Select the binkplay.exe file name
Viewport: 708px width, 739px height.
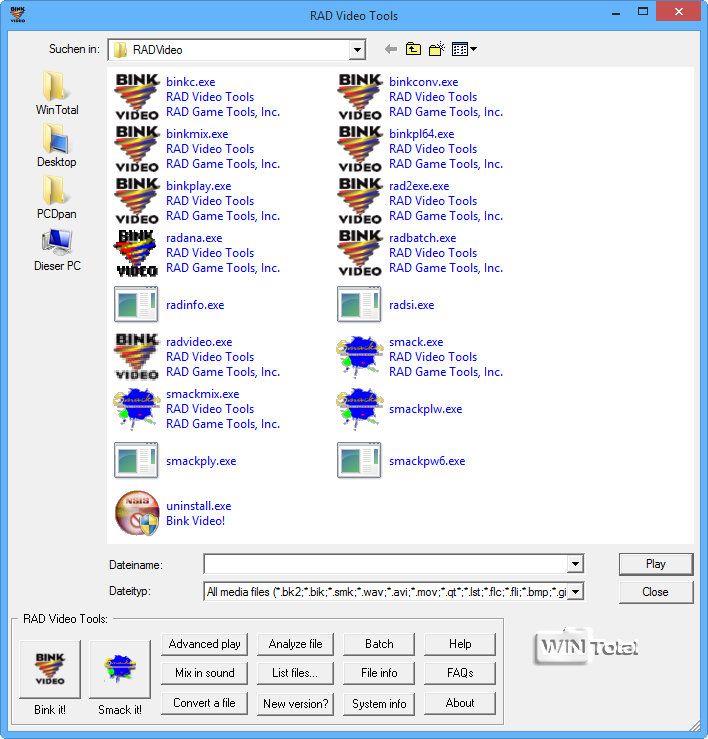198,186
